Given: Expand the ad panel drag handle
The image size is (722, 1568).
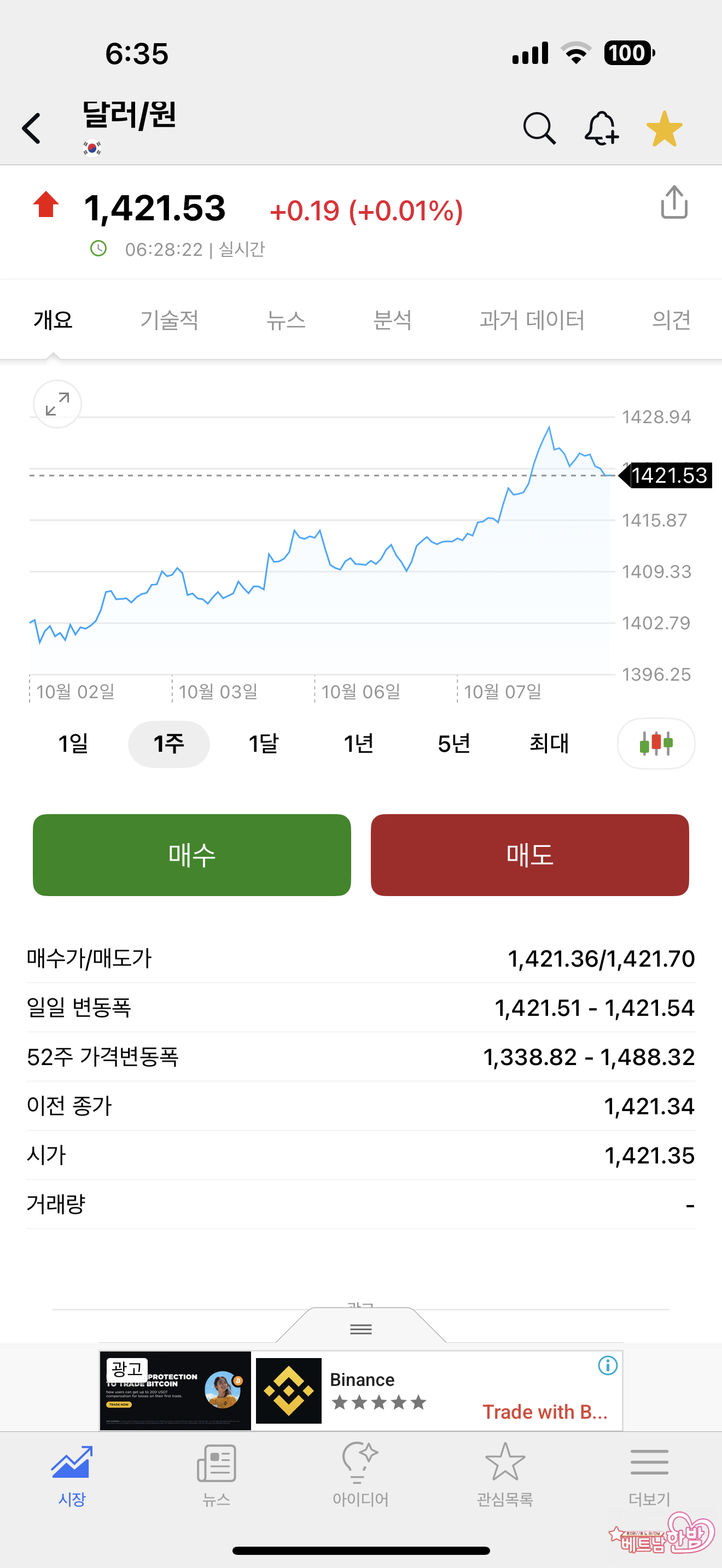Looking at the screenshot, I should click(361, 1329).
